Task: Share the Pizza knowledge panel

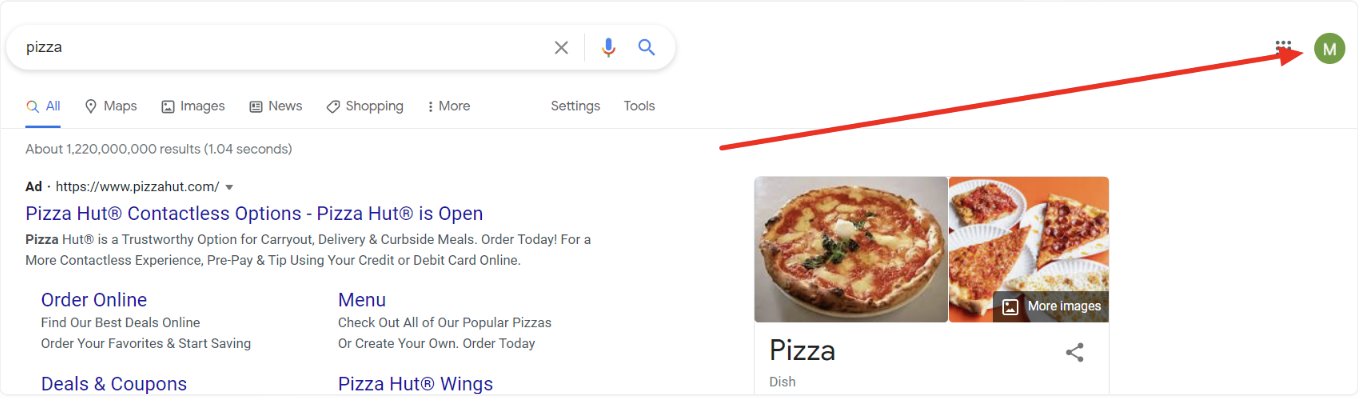Action: point(1075,352)
